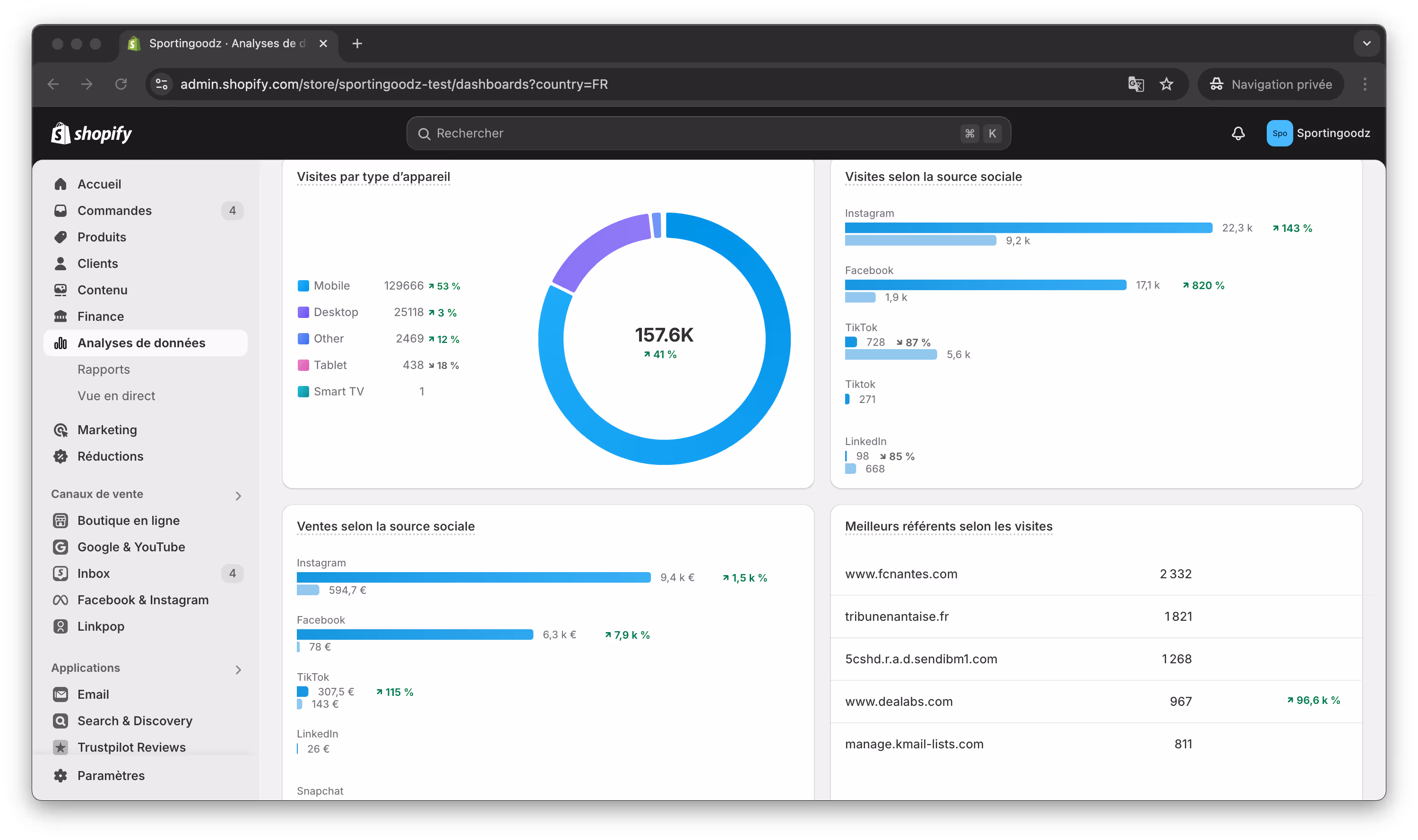Go to Réductions in the sidebar
Screen dimensions: 1418x840
(x=110, y=456)
